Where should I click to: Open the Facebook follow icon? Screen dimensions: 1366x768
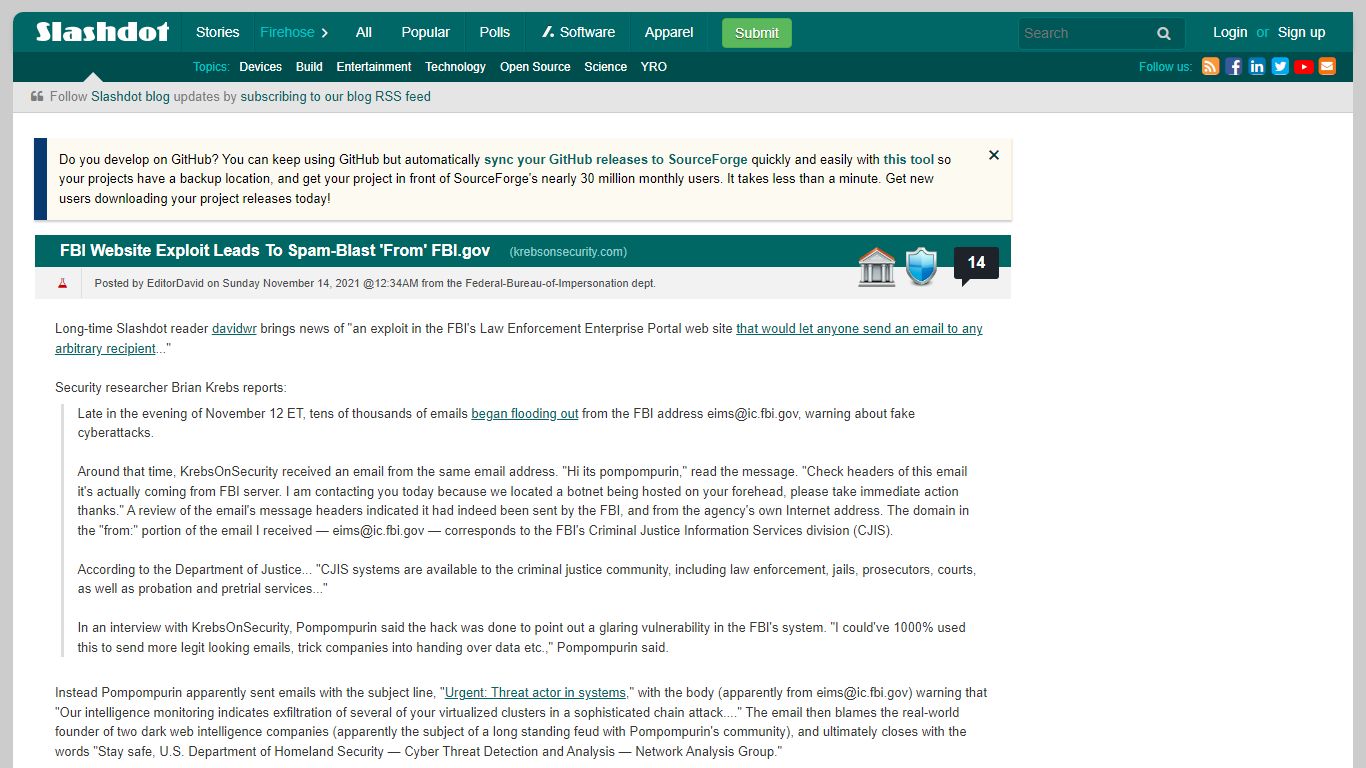1234,67
